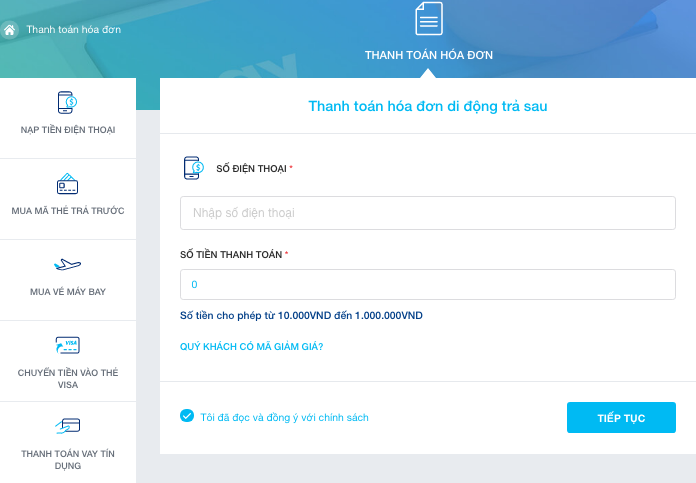The width and height of the screenshot is (696, 483).
Task: Focus the phone number input field
Action: point(428,213)
